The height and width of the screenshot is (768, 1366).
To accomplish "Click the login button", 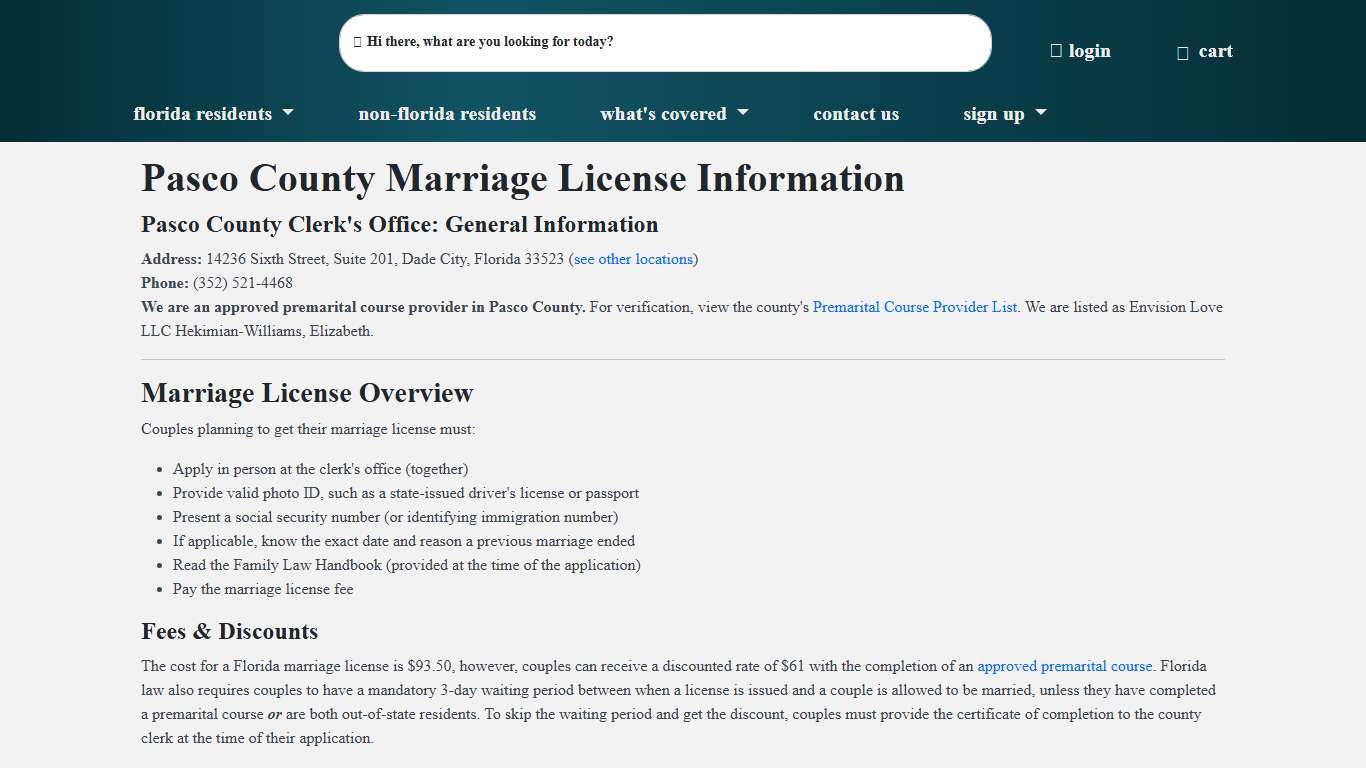I will pos(1089,50).
